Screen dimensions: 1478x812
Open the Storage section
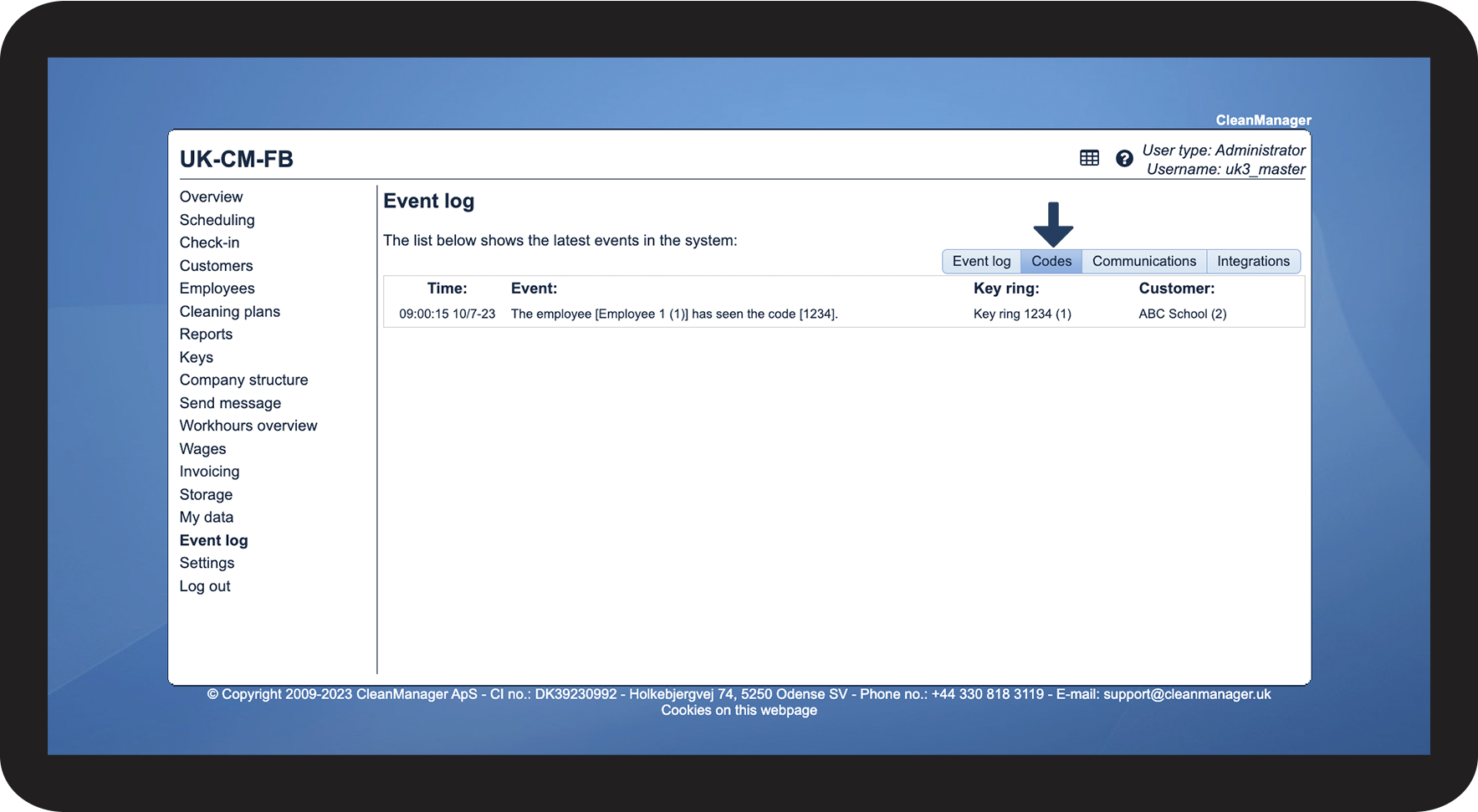(206, 495)
